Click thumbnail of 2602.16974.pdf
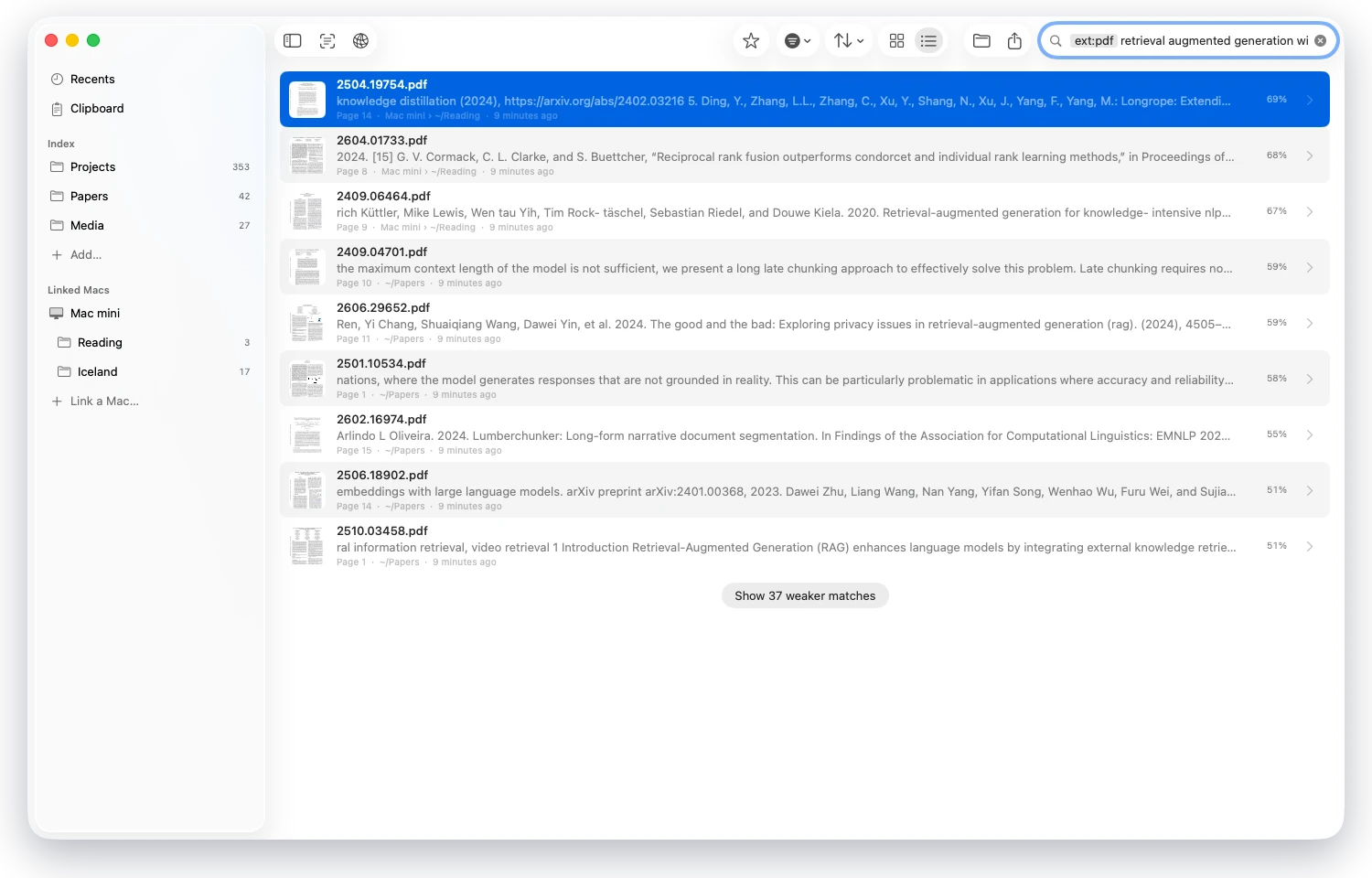Image resolution: width=1372 pixels, height=878 pixels. [307, 434]
